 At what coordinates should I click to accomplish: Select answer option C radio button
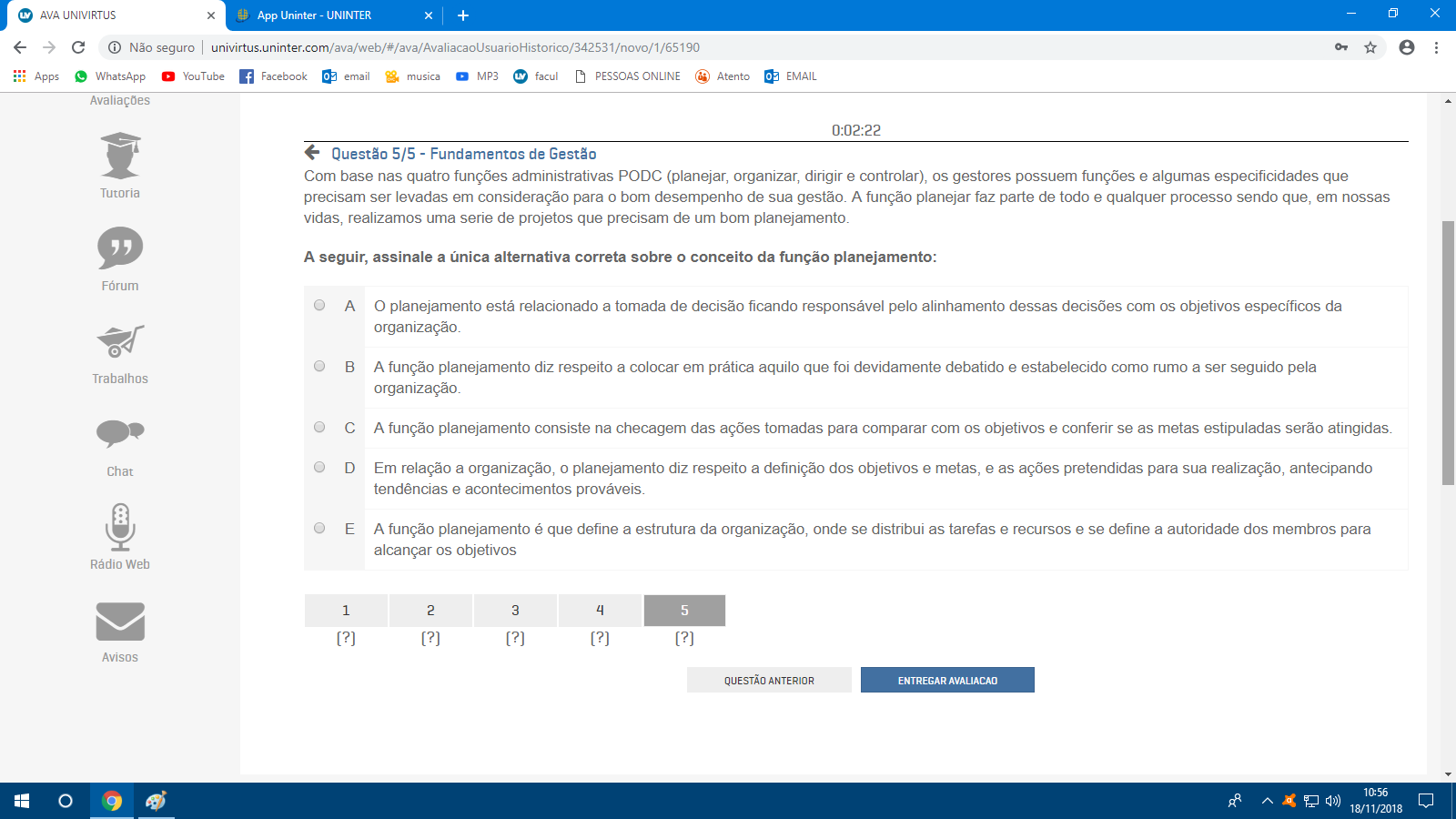319,427
